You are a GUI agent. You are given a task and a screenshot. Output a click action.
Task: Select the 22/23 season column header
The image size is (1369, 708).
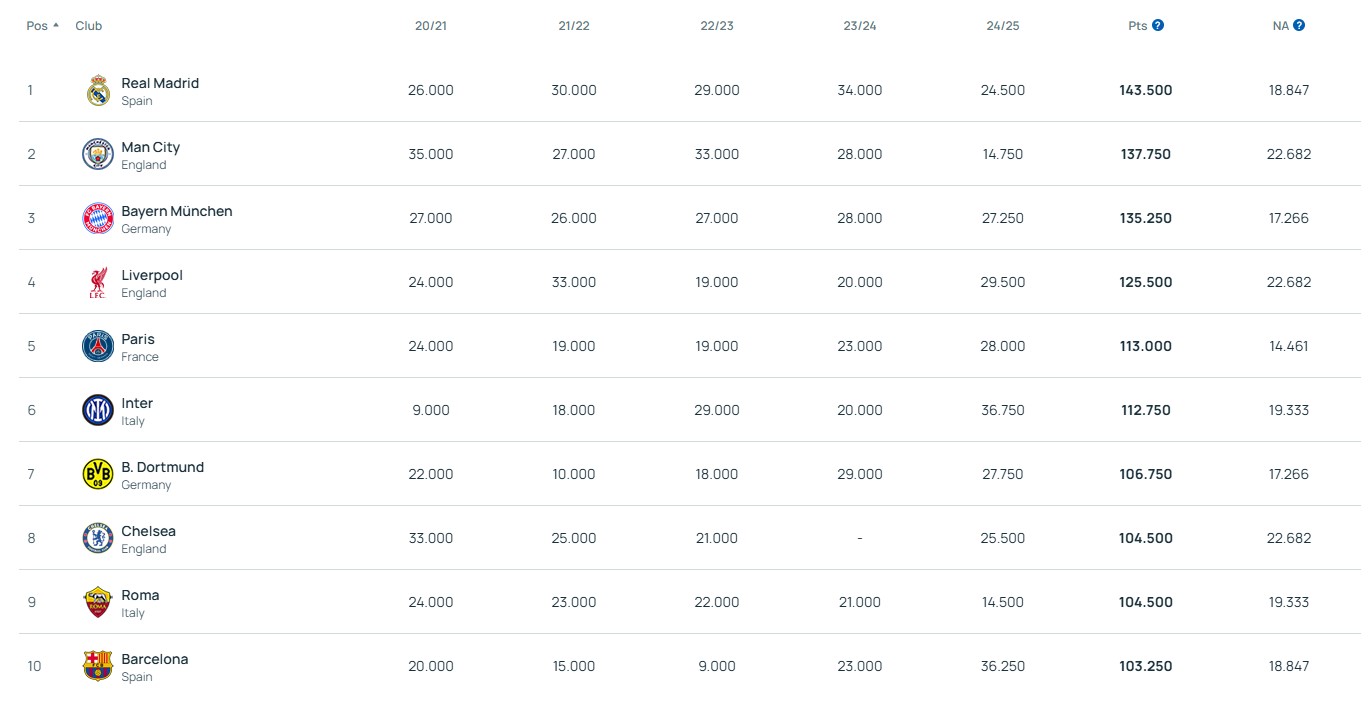716,25
